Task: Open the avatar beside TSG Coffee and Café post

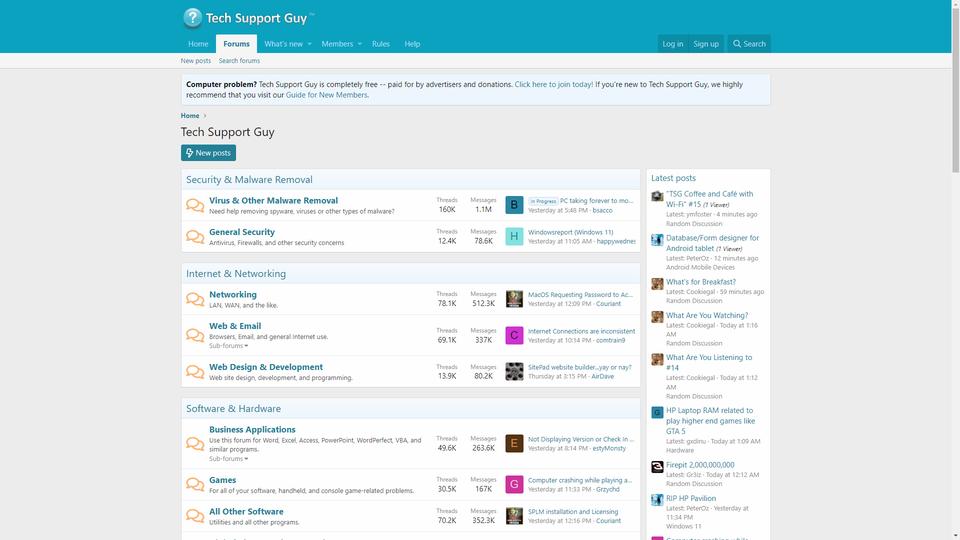Action: [x=657, y=196]
